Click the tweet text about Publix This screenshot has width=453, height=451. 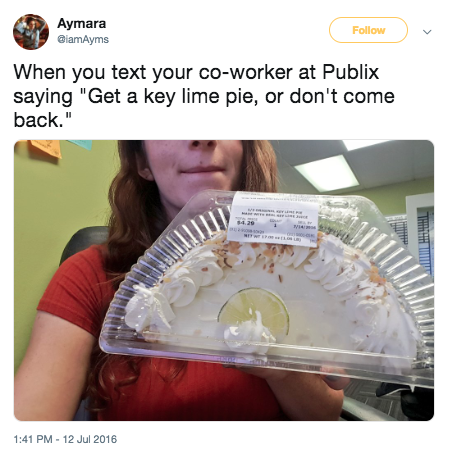pyautogui.click(x=204, y=96)
